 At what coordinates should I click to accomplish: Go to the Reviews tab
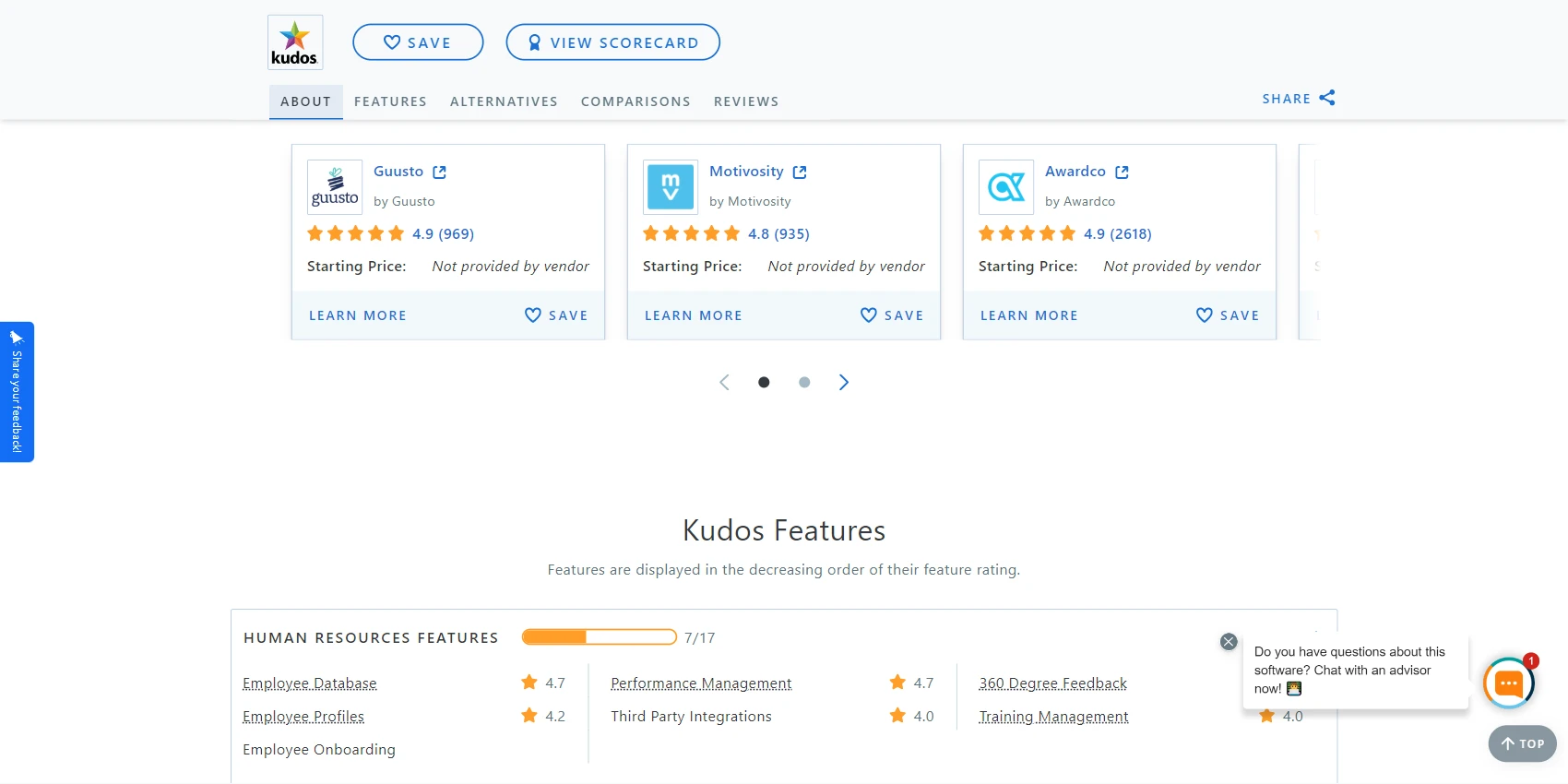pos(746,101)
